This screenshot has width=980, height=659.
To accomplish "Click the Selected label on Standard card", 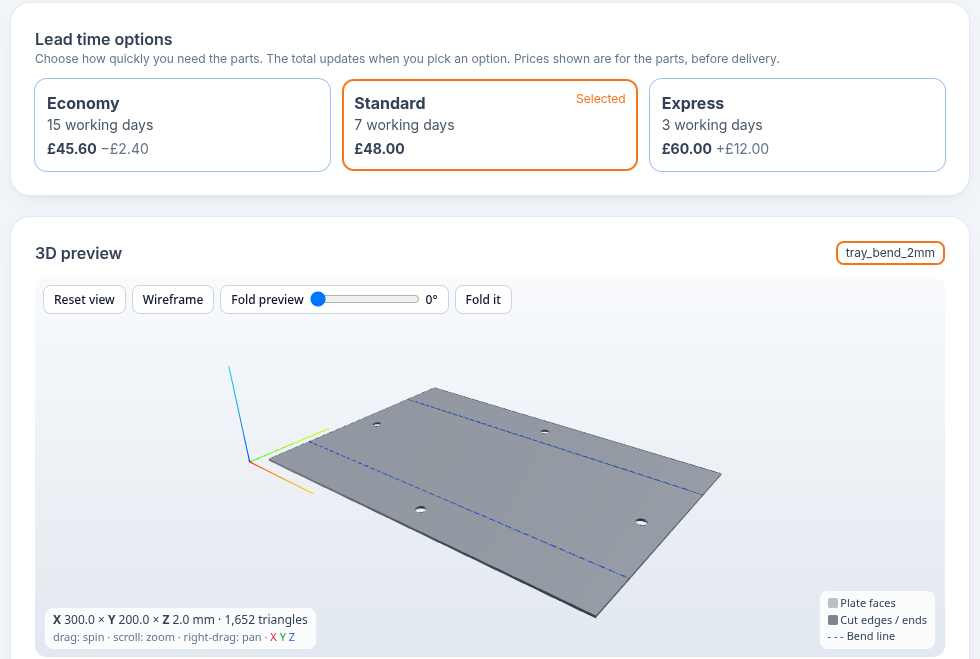I will pyautogui.click(x=601, y=99).
